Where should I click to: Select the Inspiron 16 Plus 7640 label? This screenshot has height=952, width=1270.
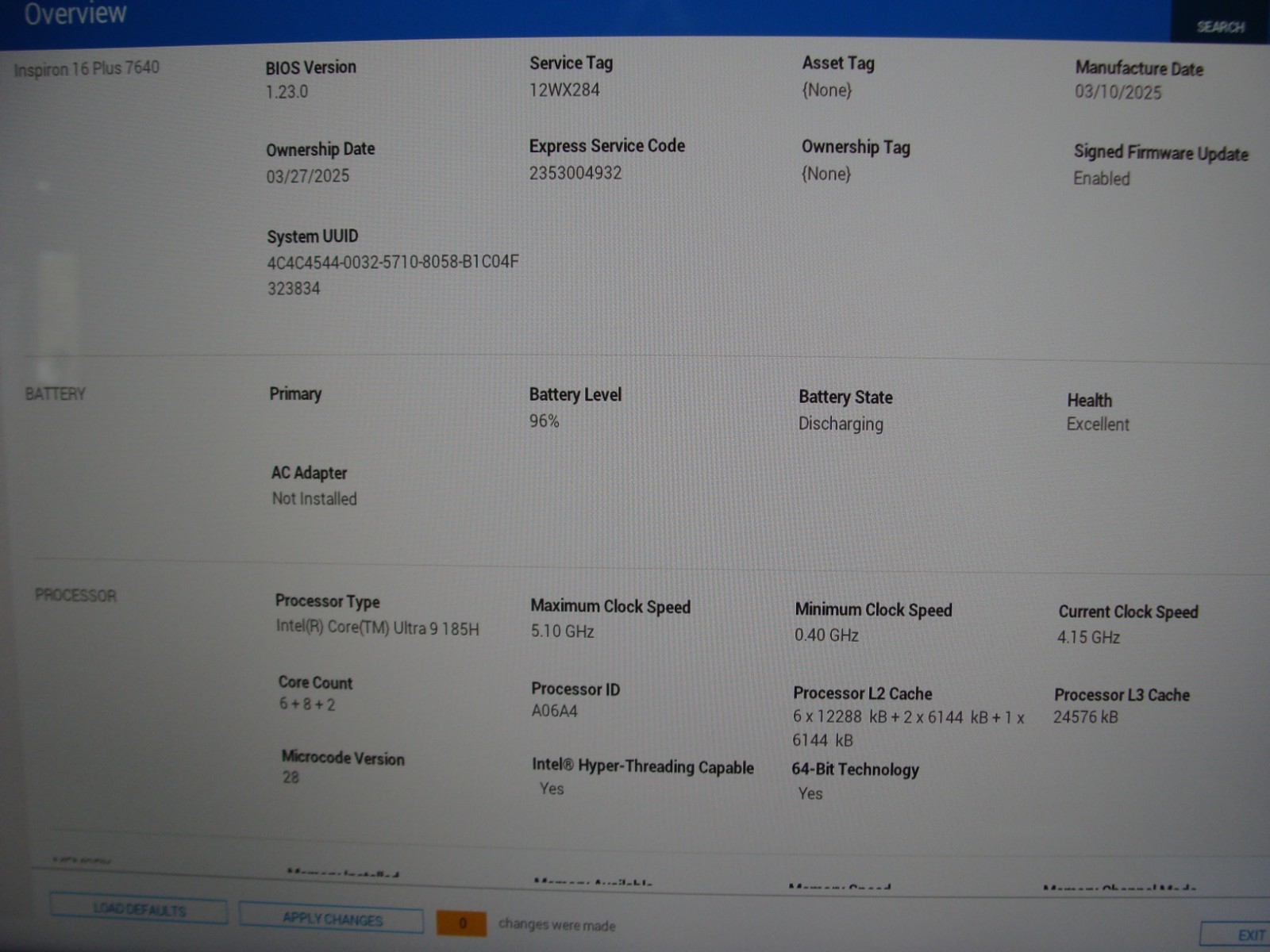click(x=87, y=68)
